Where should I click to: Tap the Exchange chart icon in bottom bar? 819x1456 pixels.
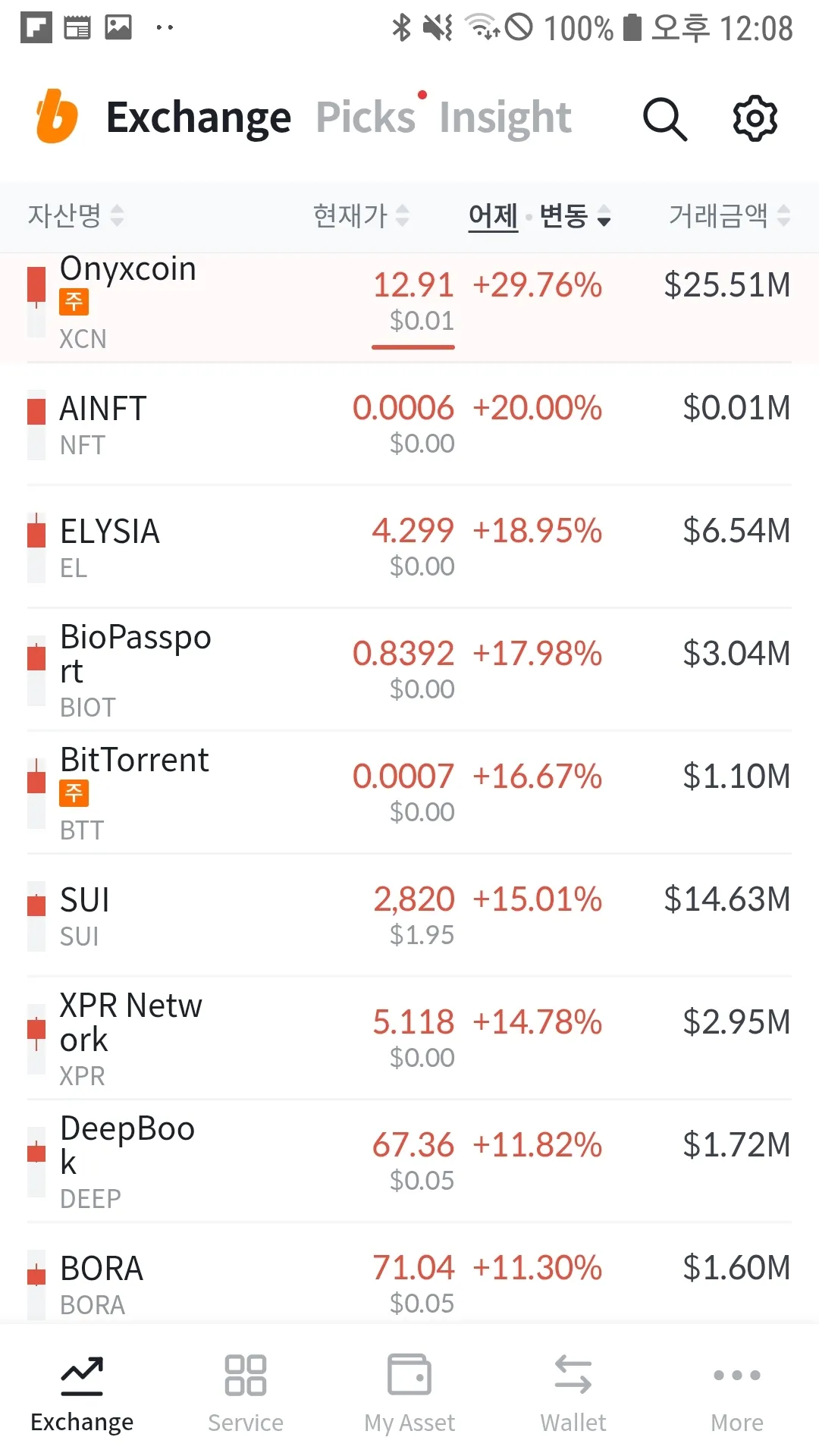82,1375
